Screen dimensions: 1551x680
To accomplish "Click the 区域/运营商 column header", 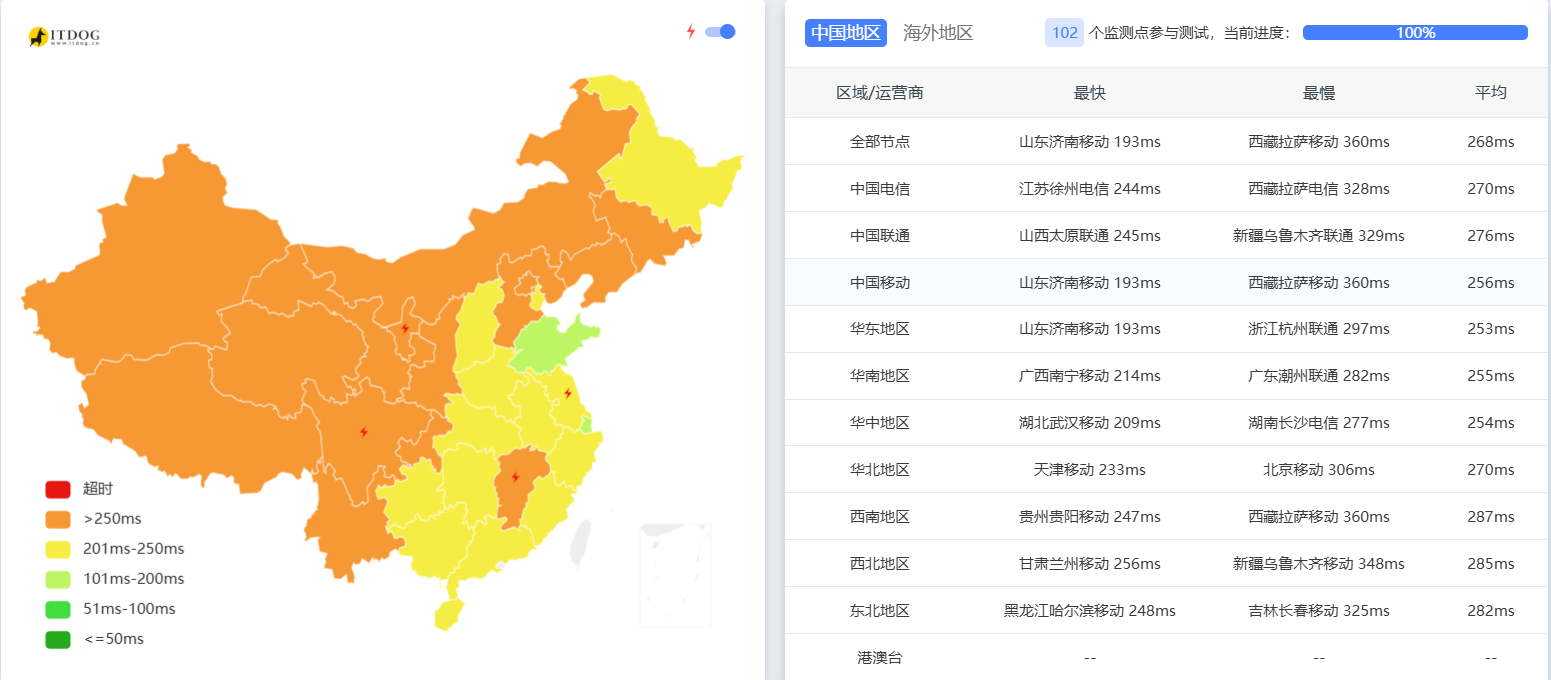I will (880, 93).
